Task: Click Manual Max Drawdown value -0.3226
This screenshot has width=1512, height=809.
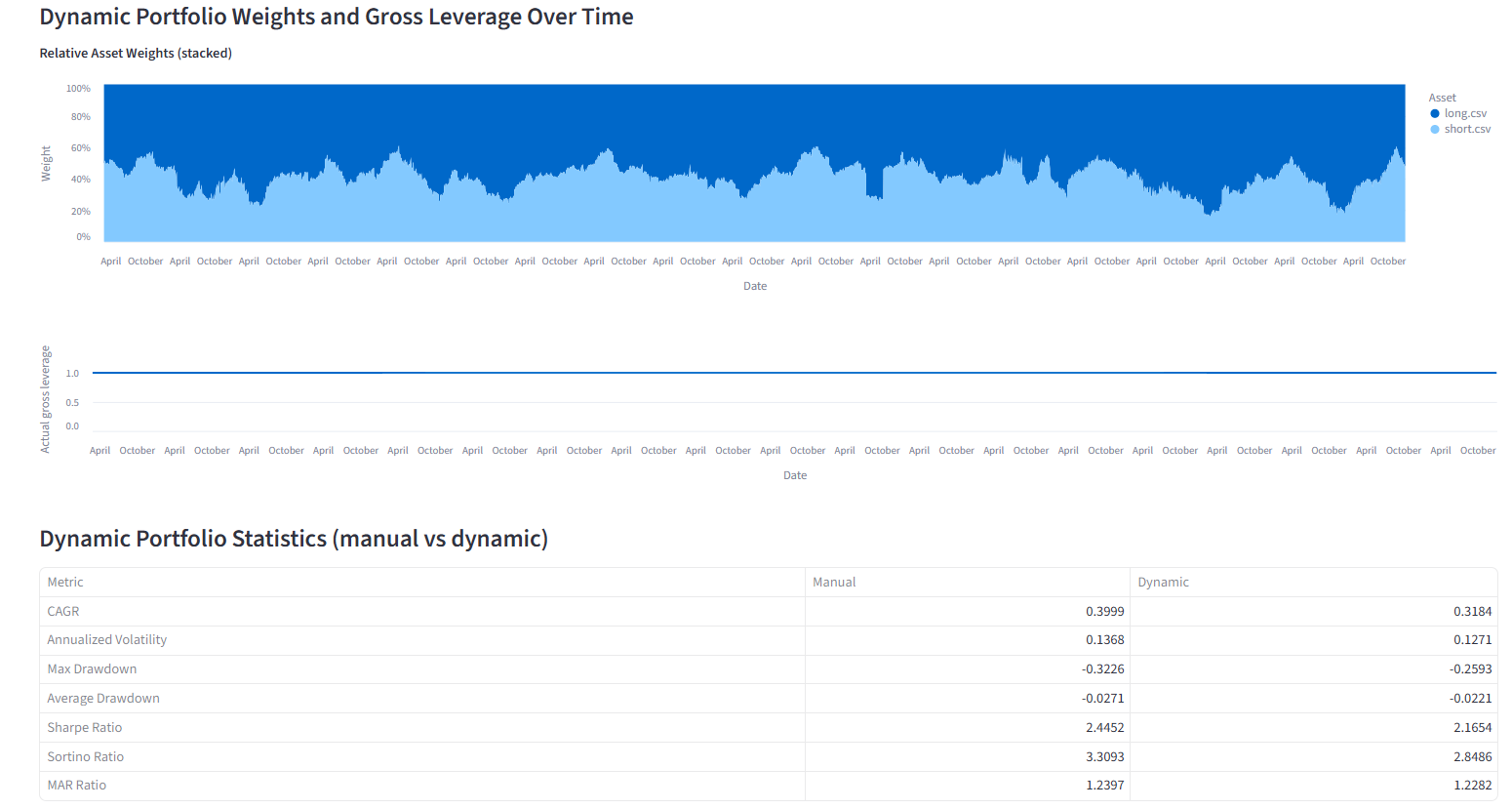Action: point(1103,669)
